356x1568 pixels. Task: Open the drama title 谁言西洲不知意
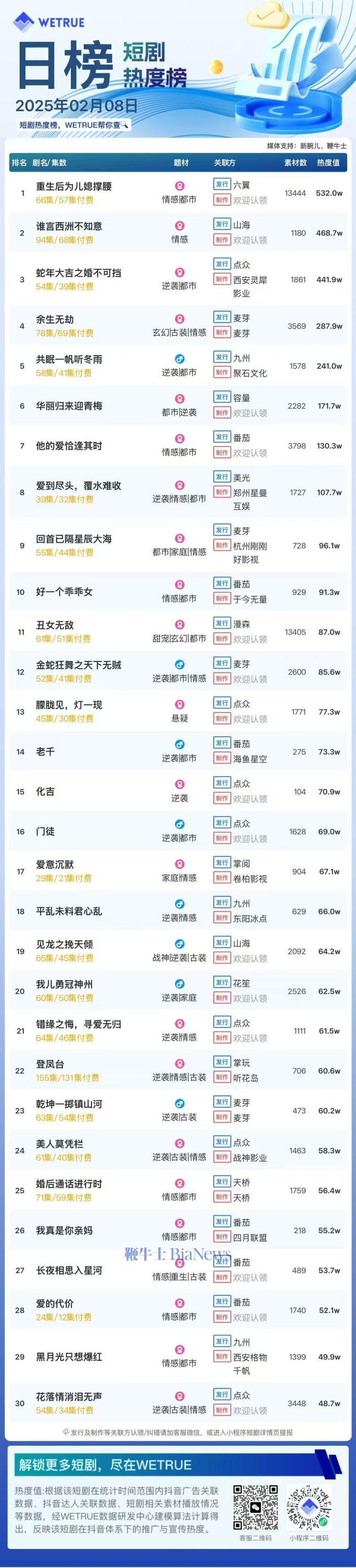[x=69, y=227]
